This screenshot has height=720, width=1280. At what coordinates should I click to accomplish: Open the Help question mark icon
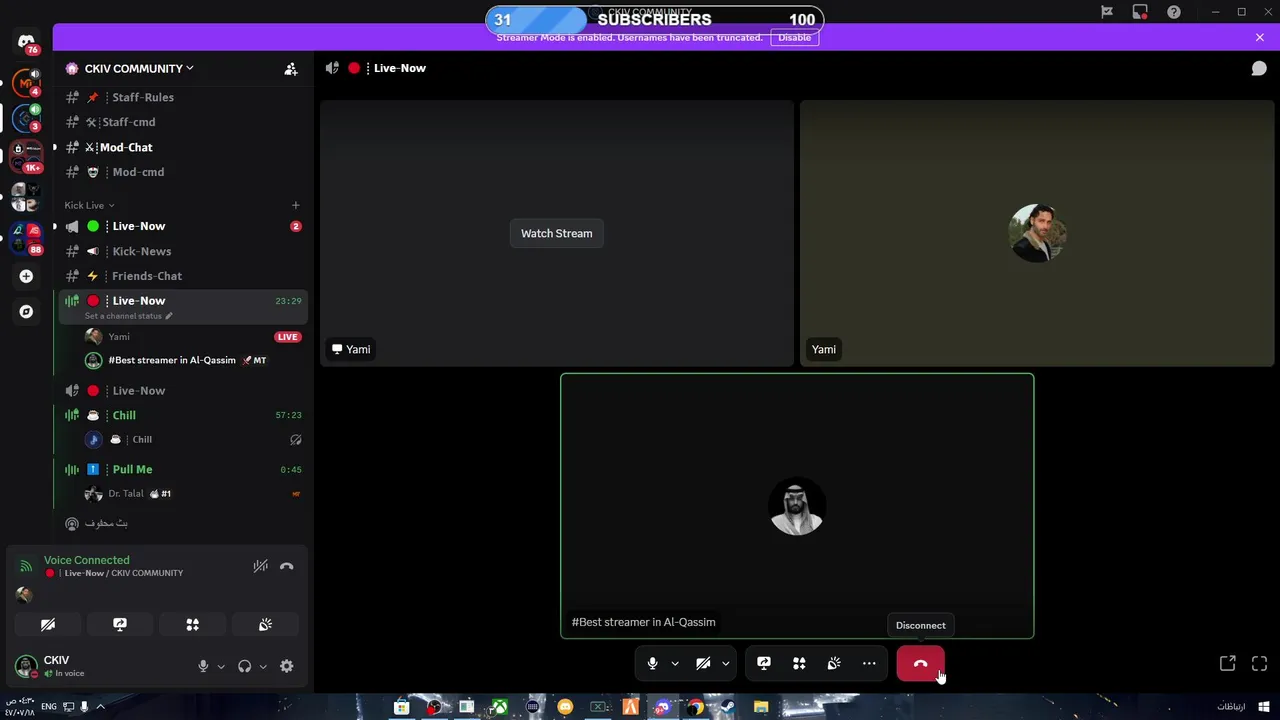(1174, 12)
